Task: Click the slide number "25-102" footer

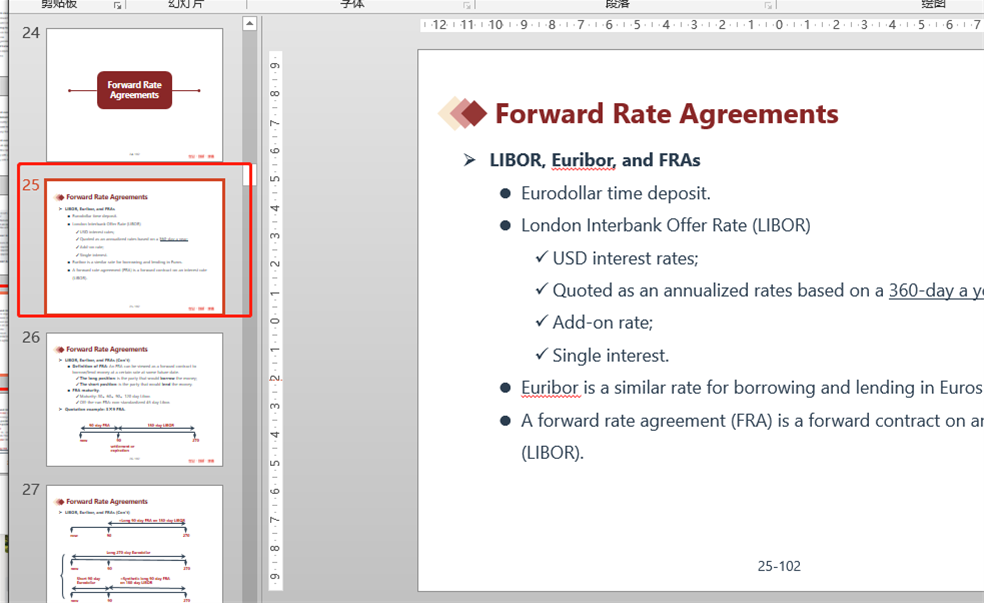Action: (779, 566)
